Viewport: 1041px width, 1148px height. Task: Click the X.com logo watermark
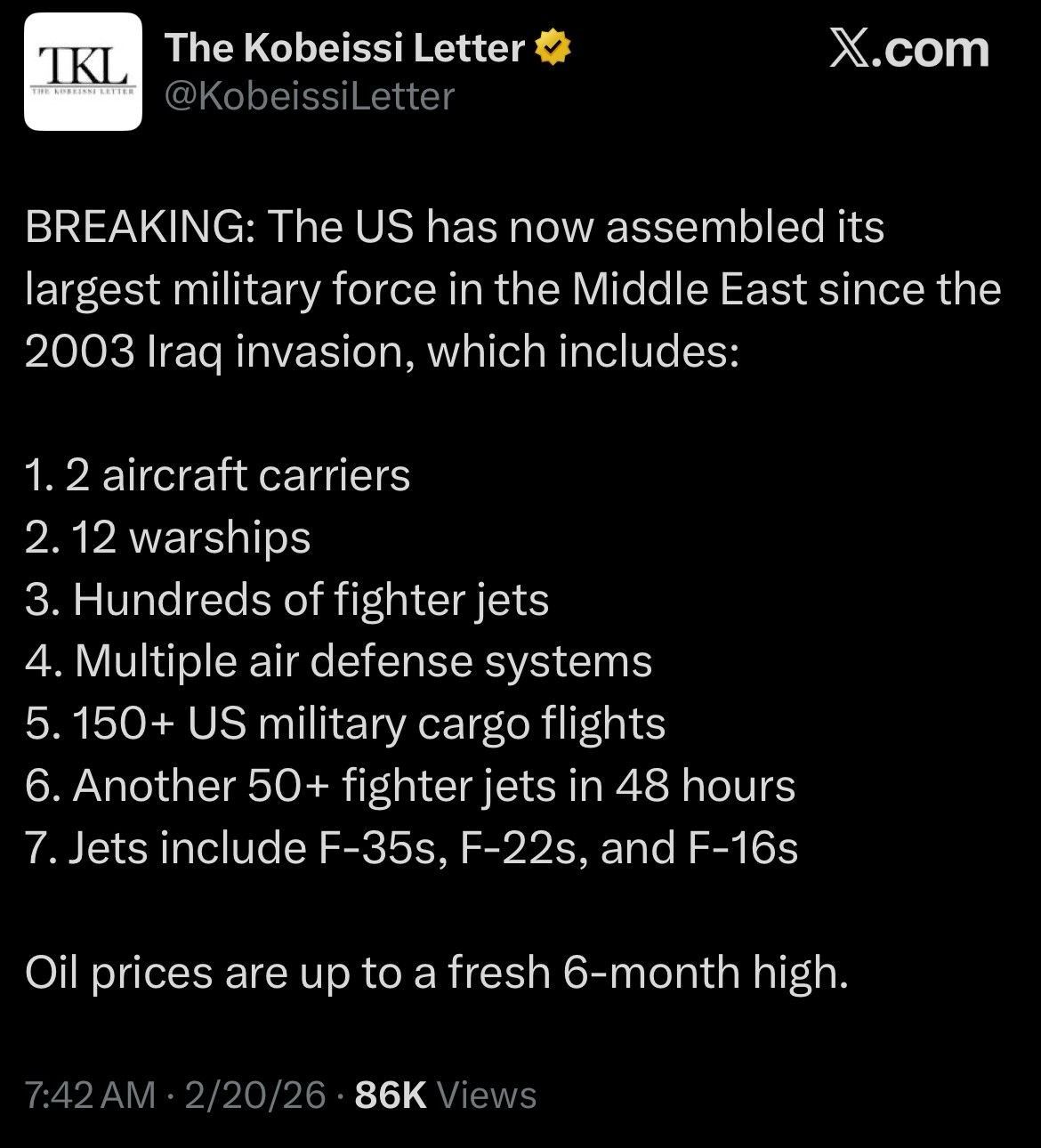coord(908,49)
